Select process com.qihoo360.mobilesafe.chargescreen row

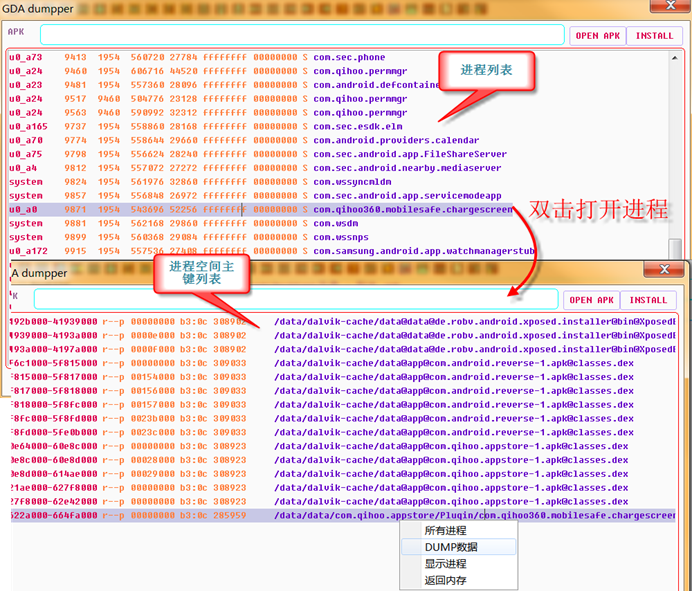click(260, 209)
